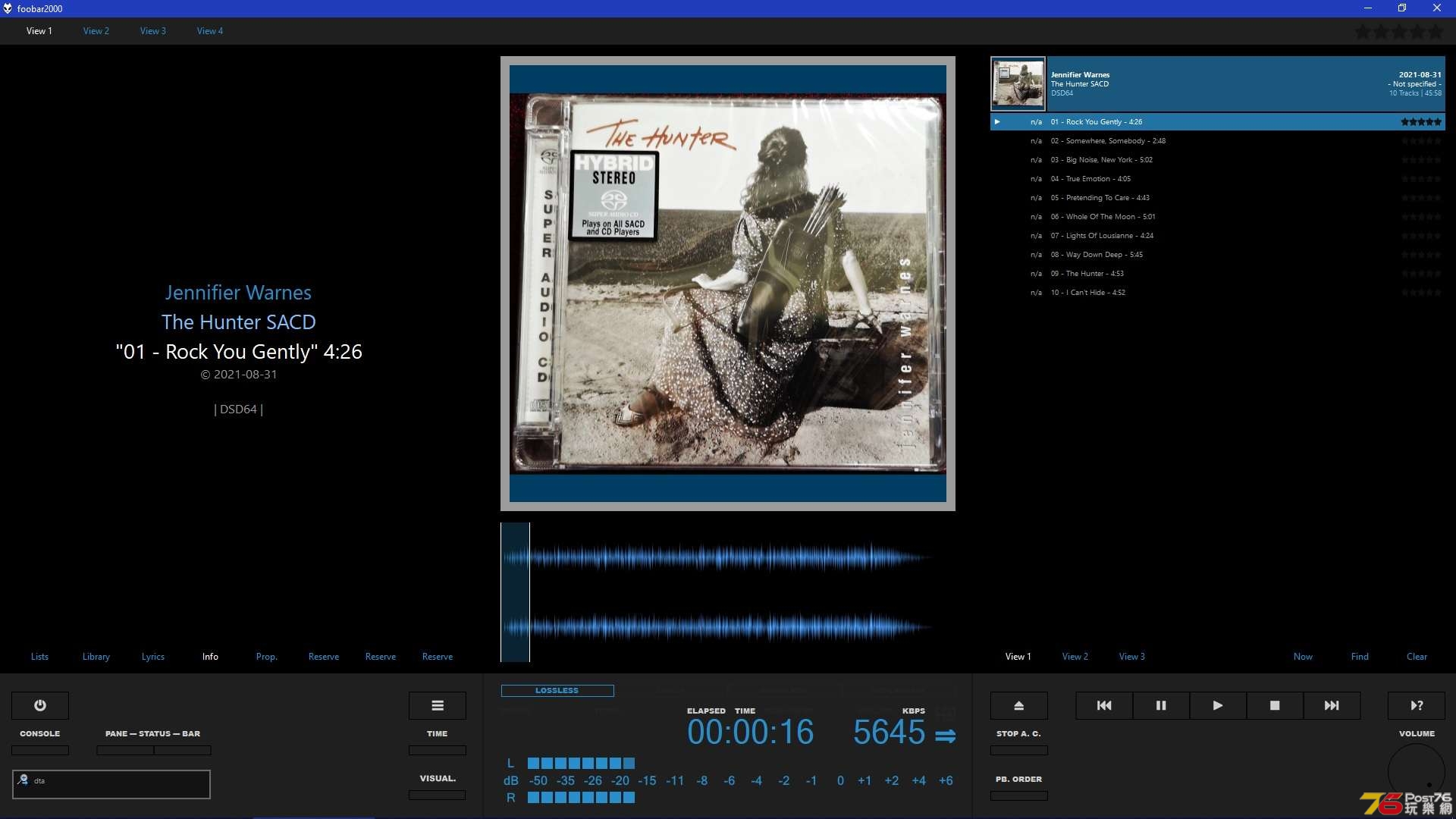This screenshot has width=1456, height=819.
Task: Click the random play button
Action: [1417, 705]
